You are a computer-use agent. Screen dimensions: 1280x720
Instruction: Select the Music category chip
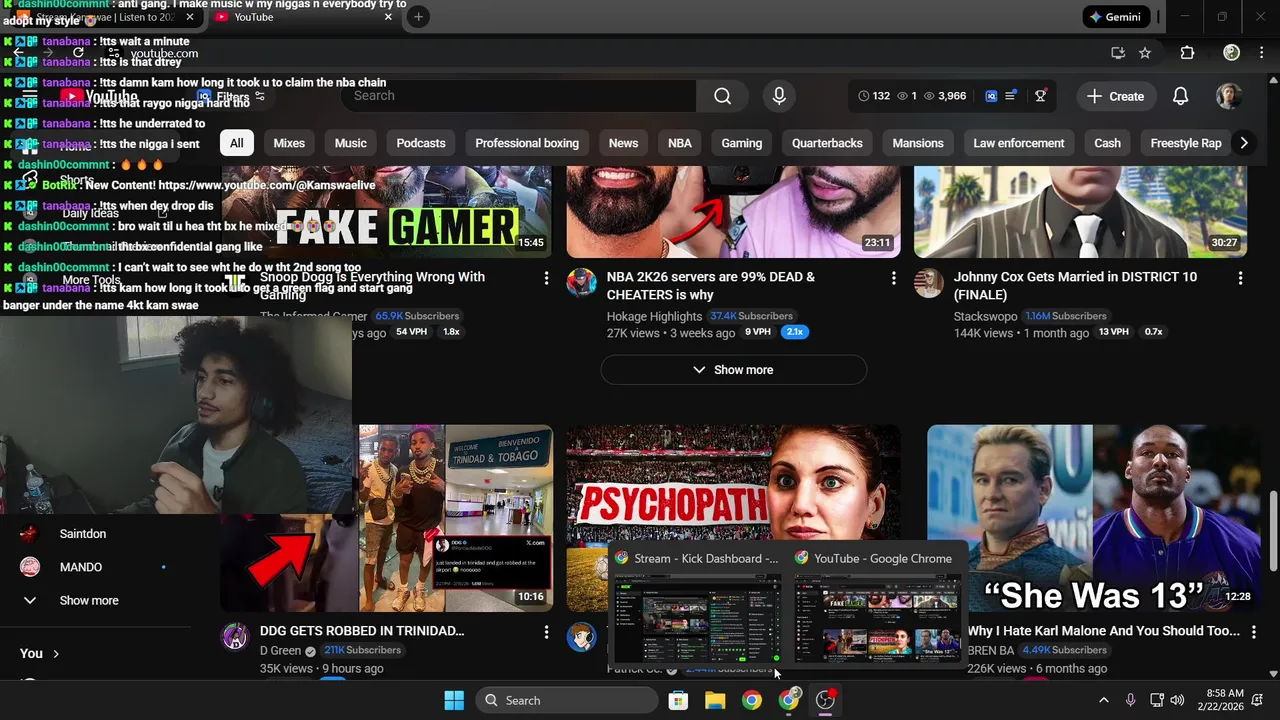351,143
